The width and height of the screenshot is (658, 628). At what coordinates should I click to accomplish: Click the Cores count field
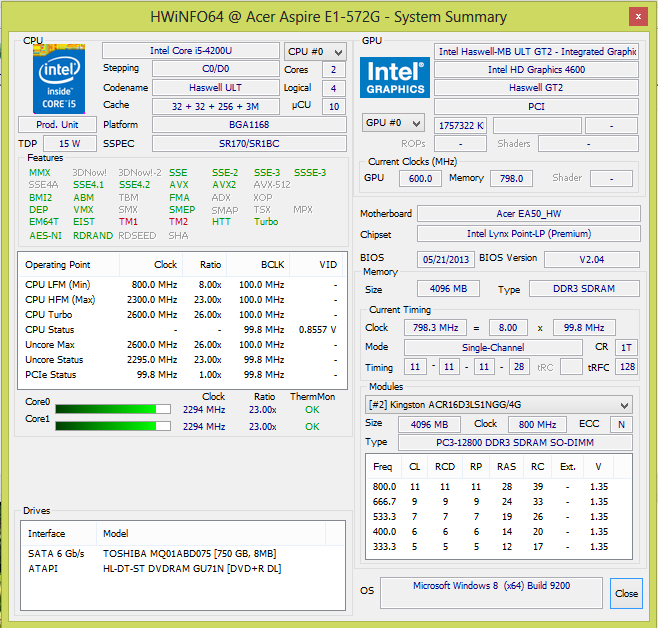click(334, 70)
